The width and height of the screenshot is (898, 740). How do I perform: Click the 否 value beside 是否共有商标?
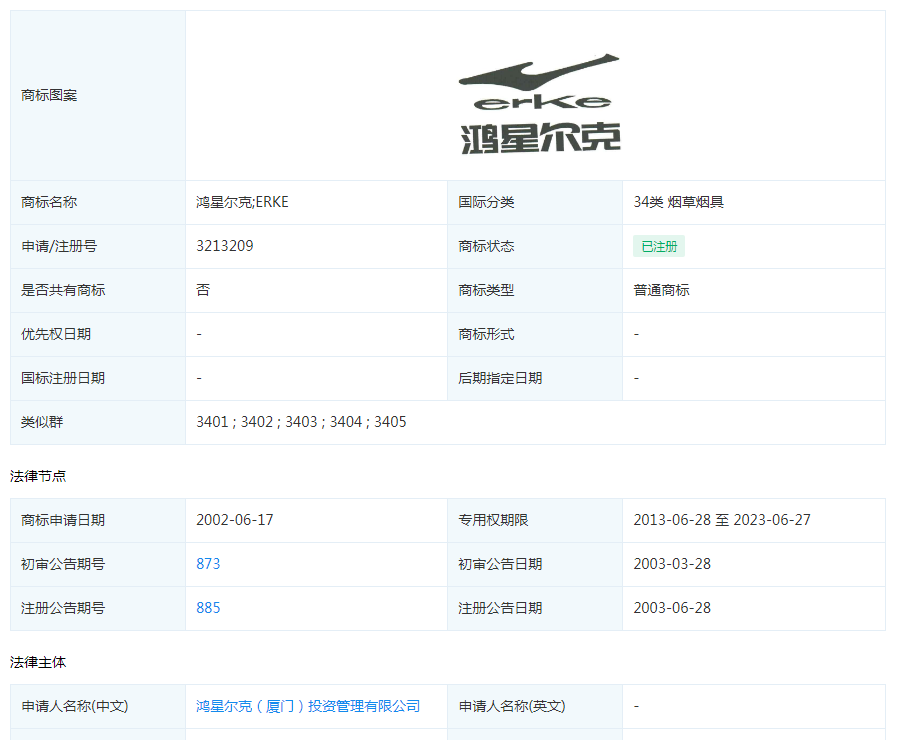[x=203, y=290]
